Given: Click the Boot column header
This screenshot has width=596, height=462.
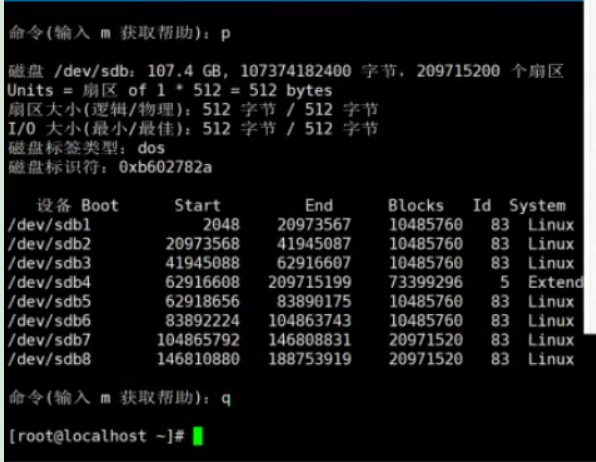Looking at the screenshot, I should pos(100,206).
